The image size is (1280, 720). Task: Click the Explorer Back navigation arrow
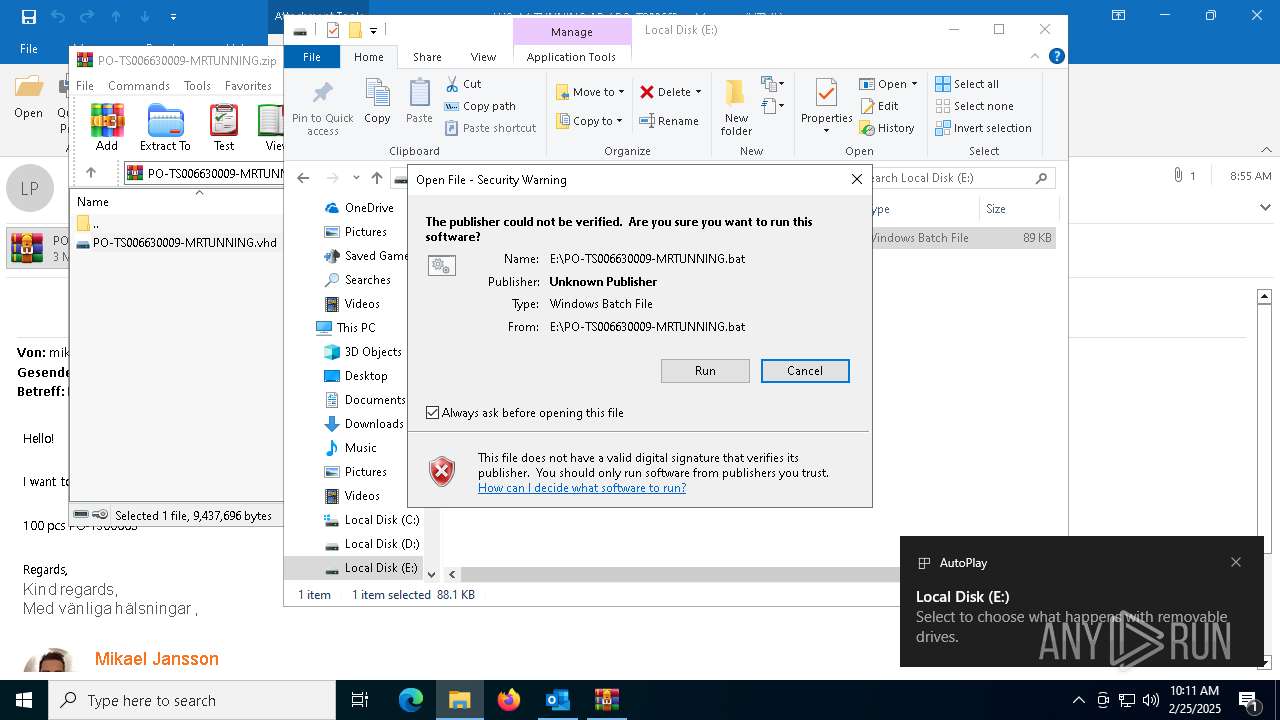click(303, 178)
